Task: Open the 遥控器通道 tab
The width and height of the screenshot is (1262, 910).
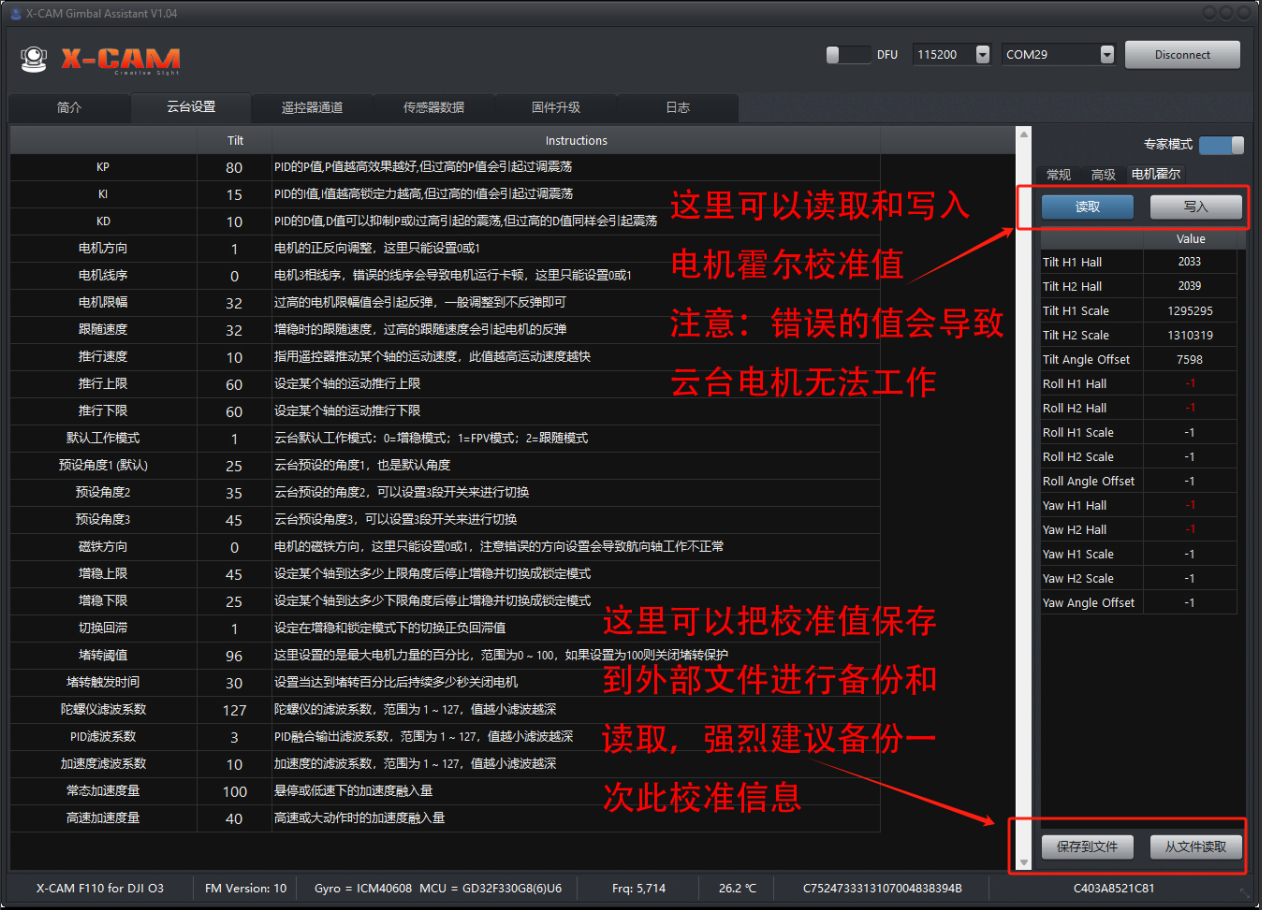Action: click(312, 108)
